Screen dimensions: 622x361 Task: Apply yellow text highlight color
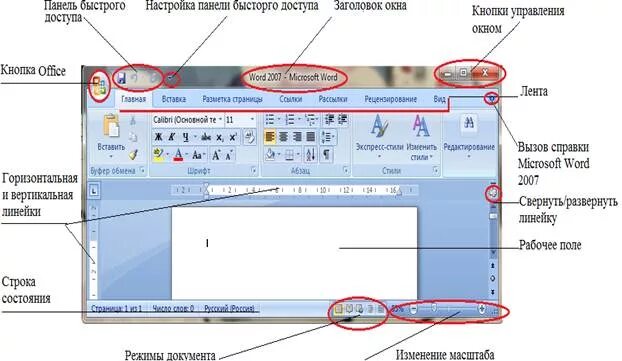(159, 154)
